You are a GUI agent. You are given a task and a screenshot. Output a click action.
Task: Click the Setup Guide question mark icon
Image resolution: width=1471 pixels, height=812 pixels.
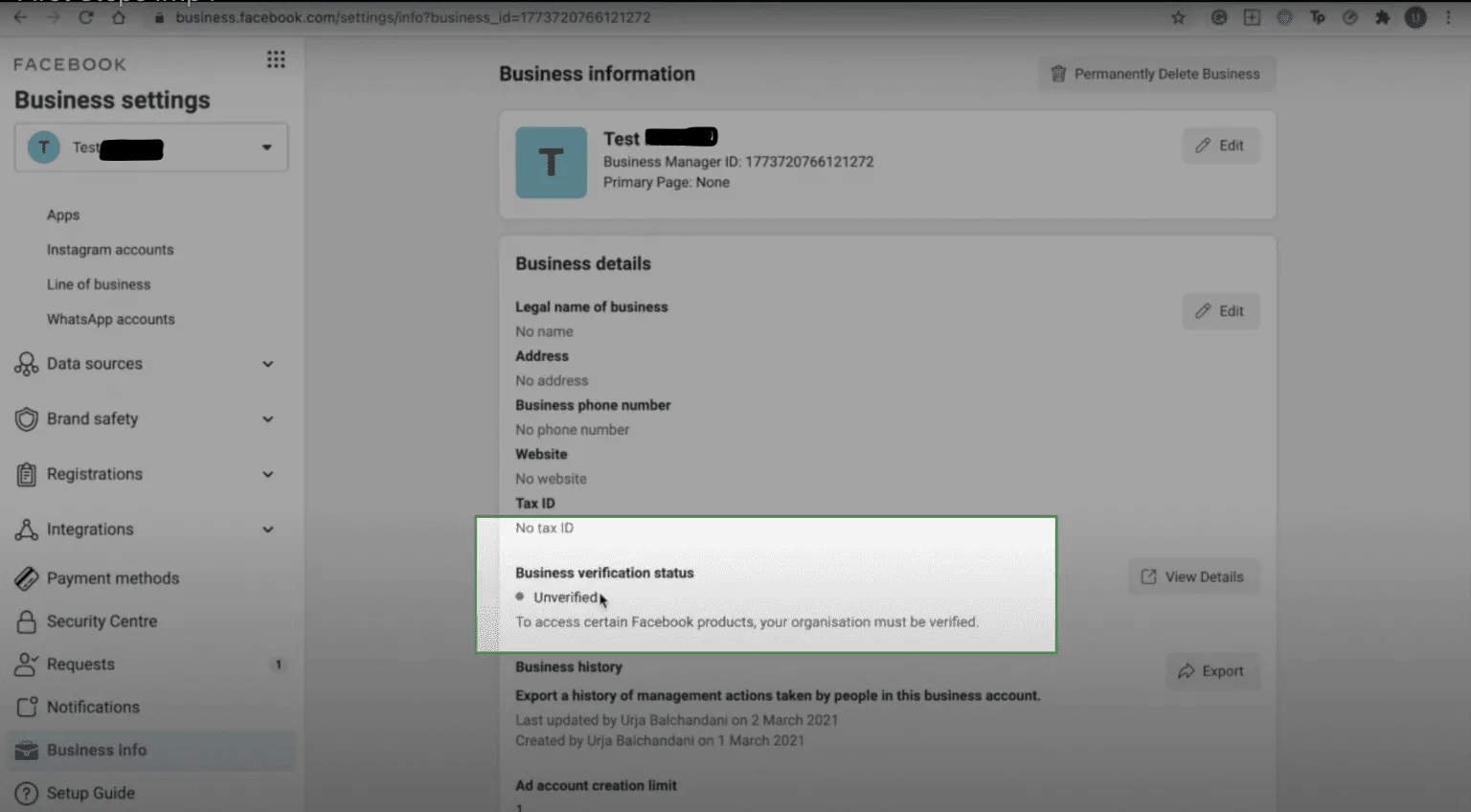click(x=27, y=793)
